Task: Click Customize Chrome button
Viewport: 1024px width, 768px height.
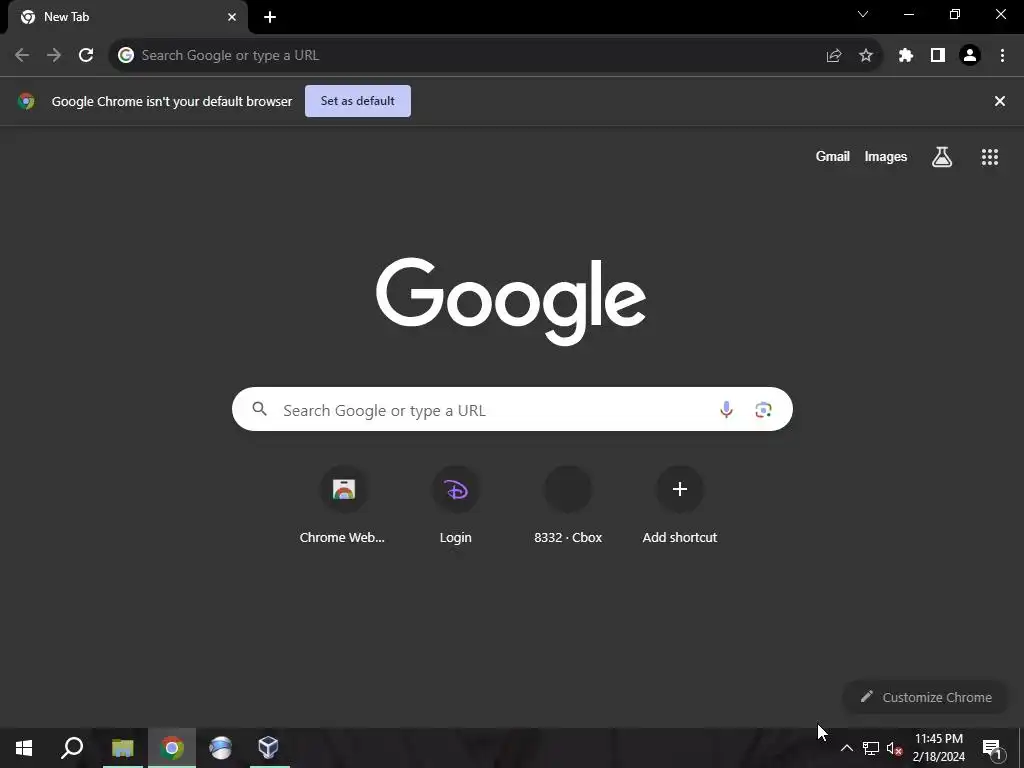Action: tap(926, 697)
